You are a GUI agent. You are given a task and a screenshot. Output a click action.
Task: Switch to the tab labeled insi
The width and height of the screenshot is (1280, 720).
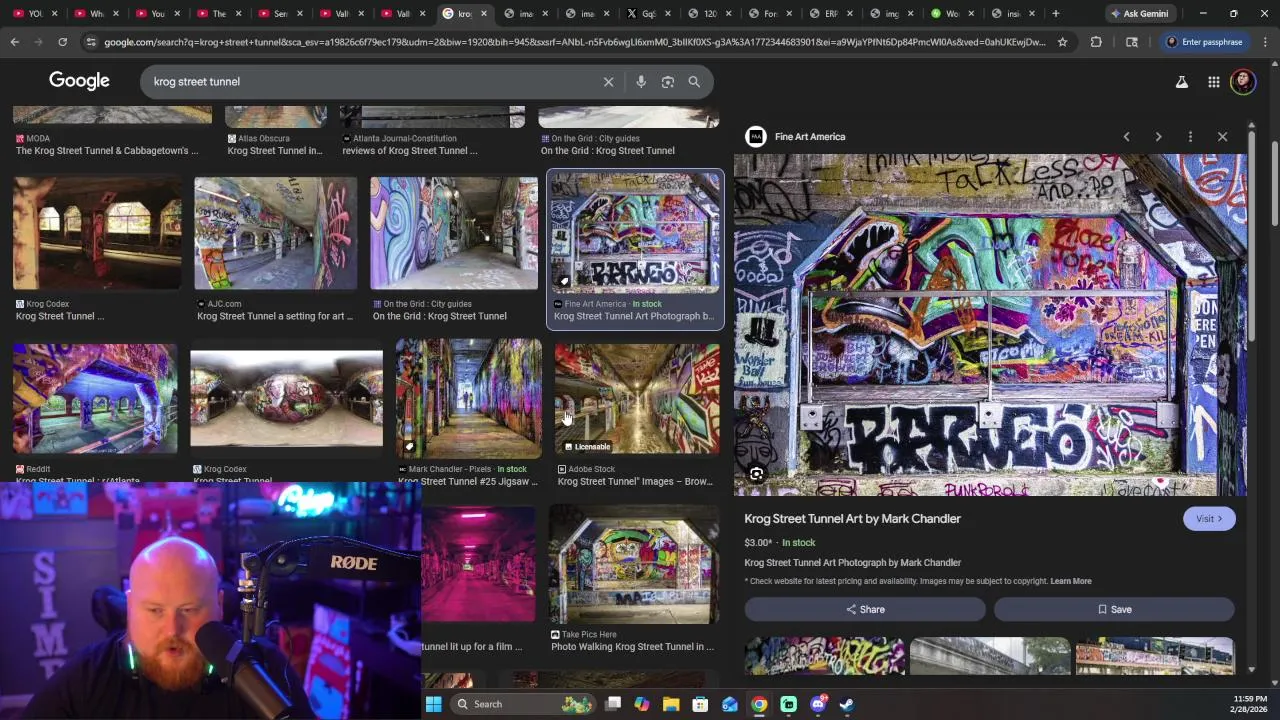pos(1014,14)
